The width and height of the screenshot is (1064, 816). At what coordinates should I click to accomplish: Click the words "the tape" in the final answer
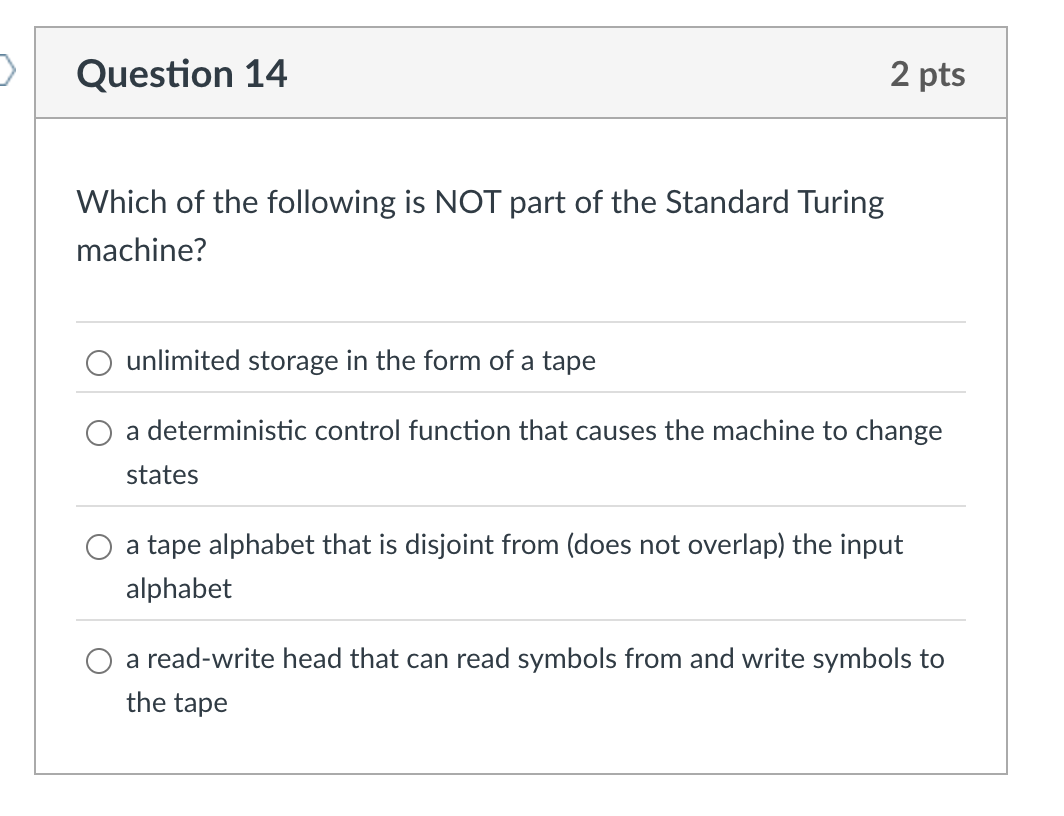pyautogui.click(x=176, y=703)
